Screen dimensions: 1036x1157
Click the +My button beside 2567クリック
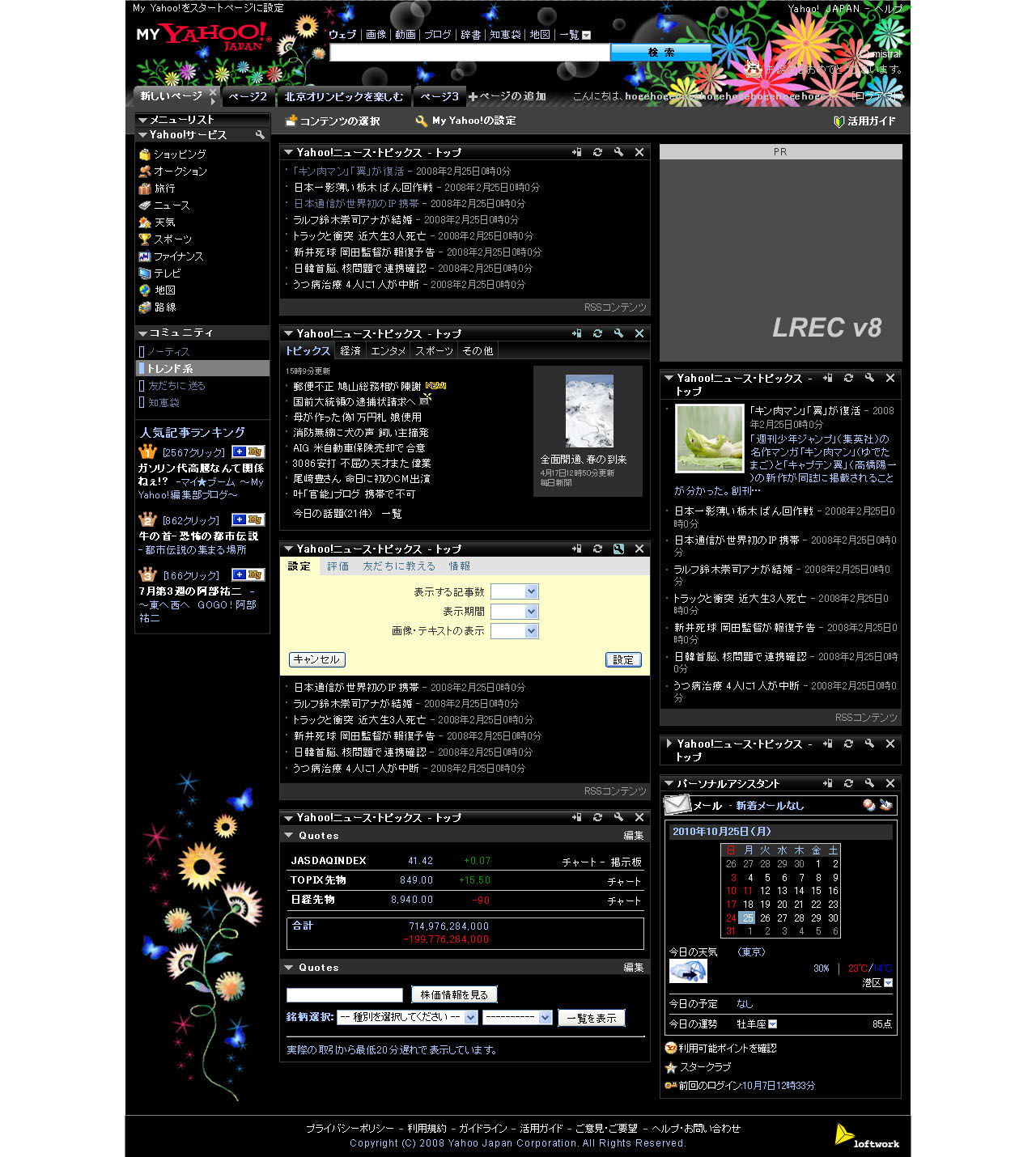(248, 451)
